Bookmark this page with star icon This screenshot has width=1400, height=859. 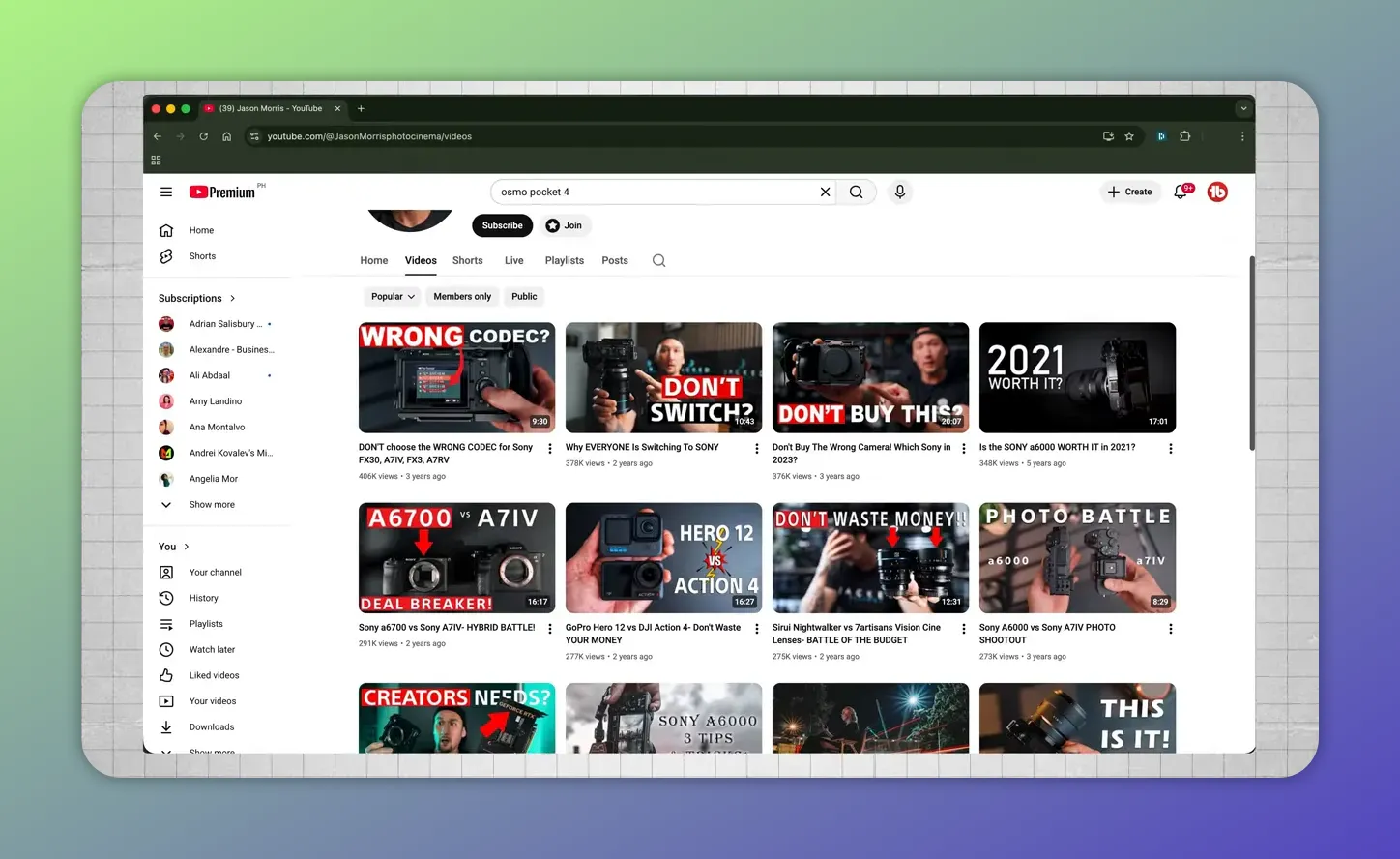click(x=1129, y=136)
